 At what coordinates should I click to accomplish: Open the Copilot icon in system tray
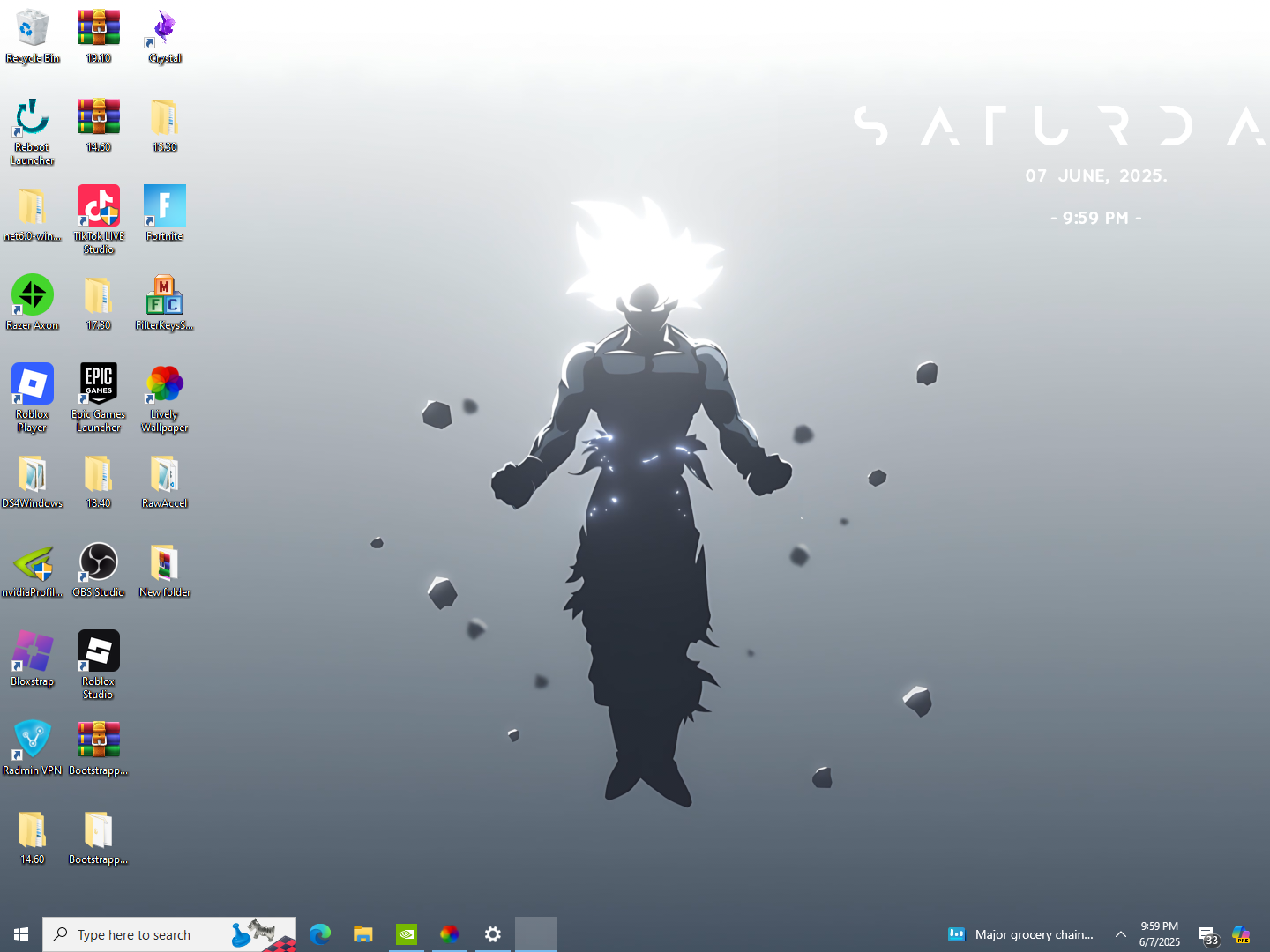pyautogui.click(x=1242, y=934)
